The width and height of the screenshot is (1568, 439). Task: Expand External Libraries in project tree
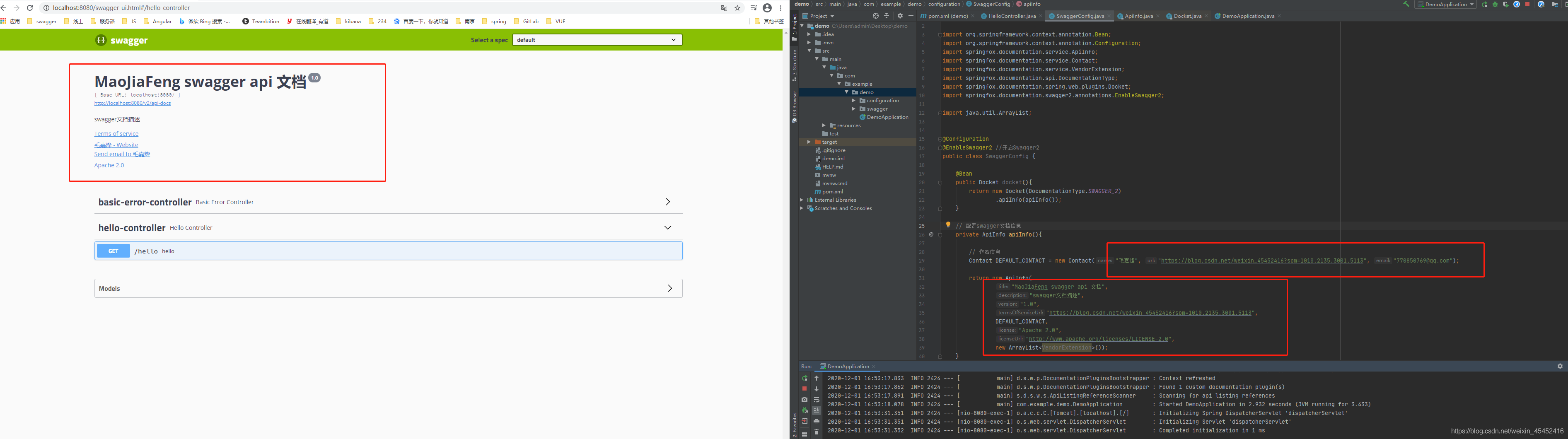(x=802, y=200)
